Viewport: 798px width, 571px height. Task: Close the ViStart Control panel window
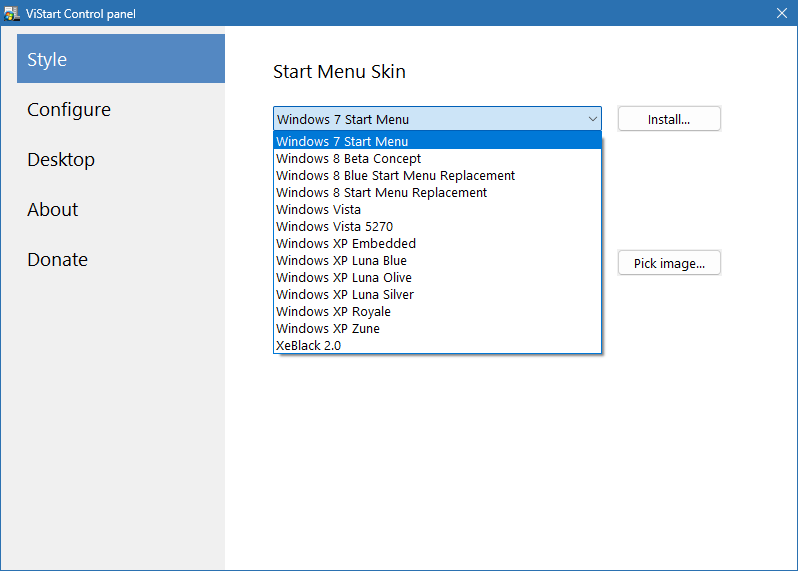(x=781, y=13)
